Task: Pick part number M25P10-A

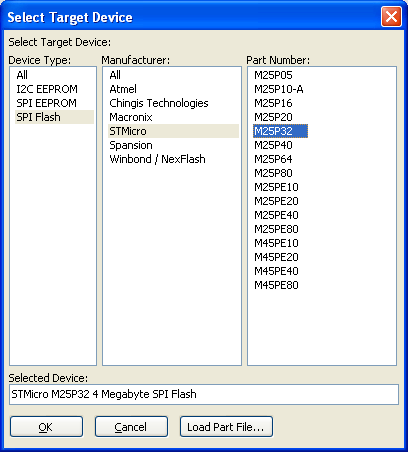Action: 279,89
